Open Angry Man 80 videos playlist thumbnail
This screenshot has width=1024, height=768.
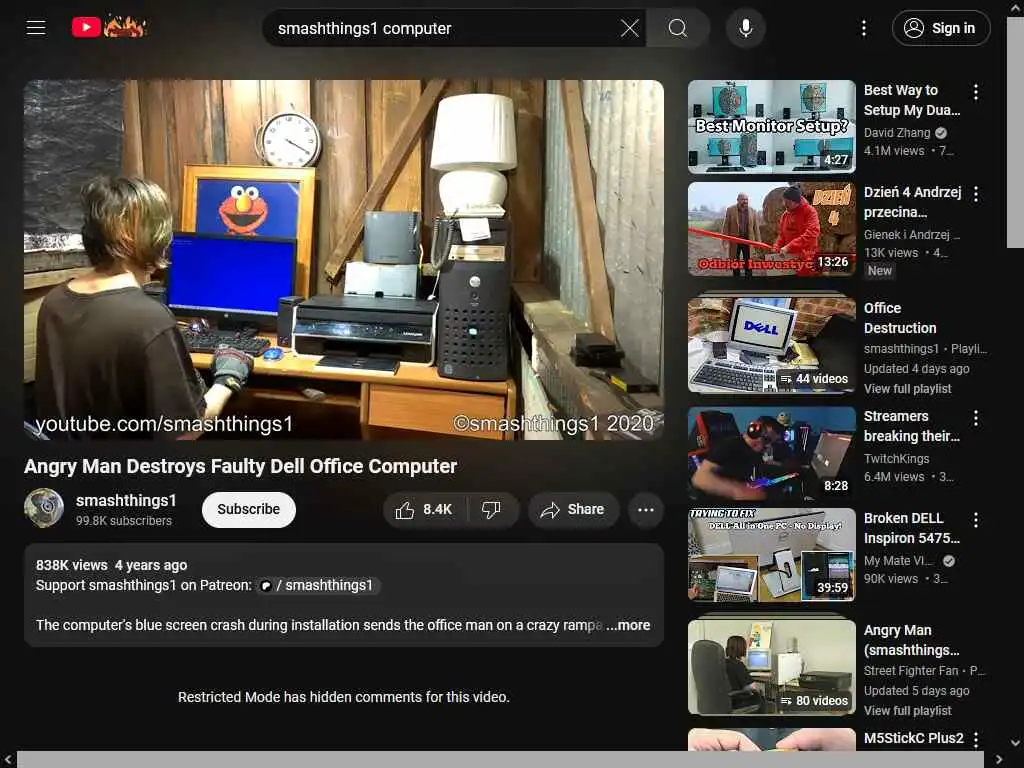pos(771,665)
